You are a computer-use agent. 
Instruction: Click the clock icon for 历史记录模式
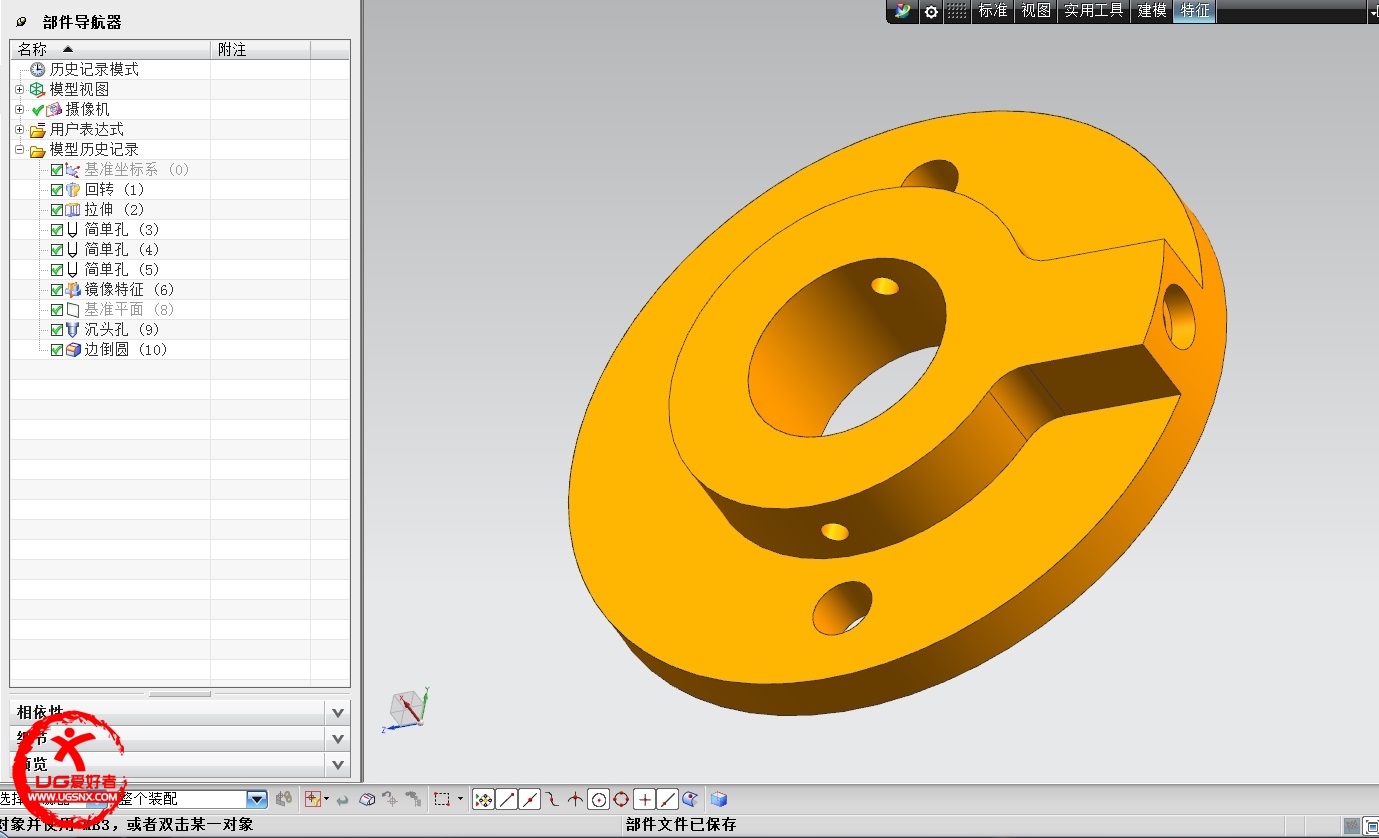(x=38, y=69)
